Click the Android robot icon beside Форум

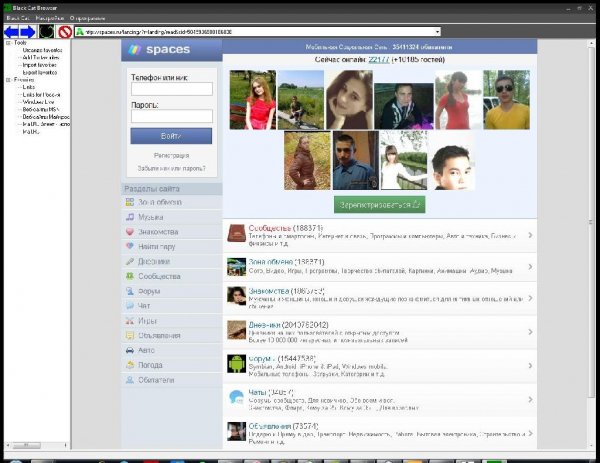pos(236,363)
